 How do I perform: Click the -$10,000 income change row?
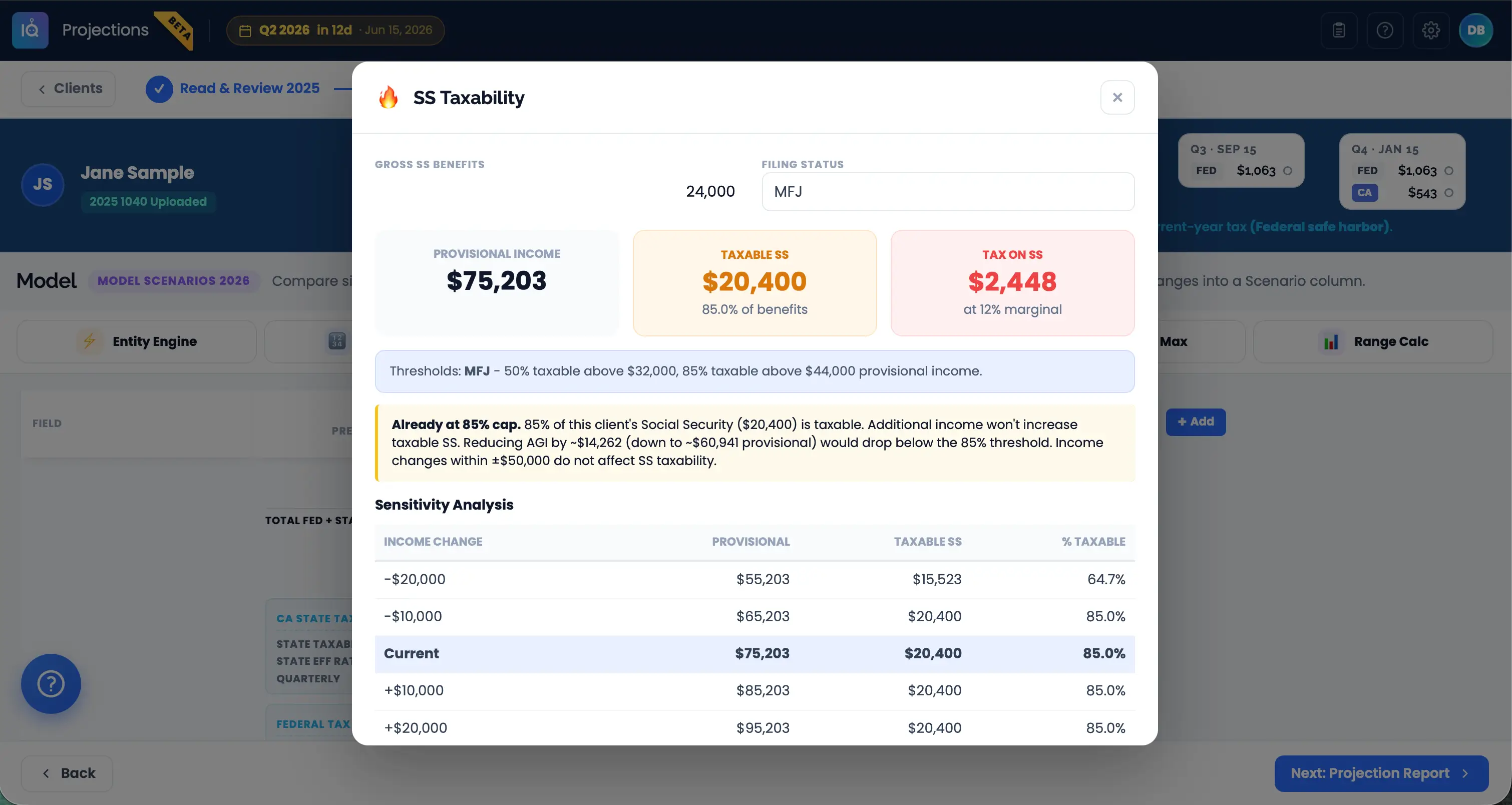pyautogui.click(x=755, y=617)
